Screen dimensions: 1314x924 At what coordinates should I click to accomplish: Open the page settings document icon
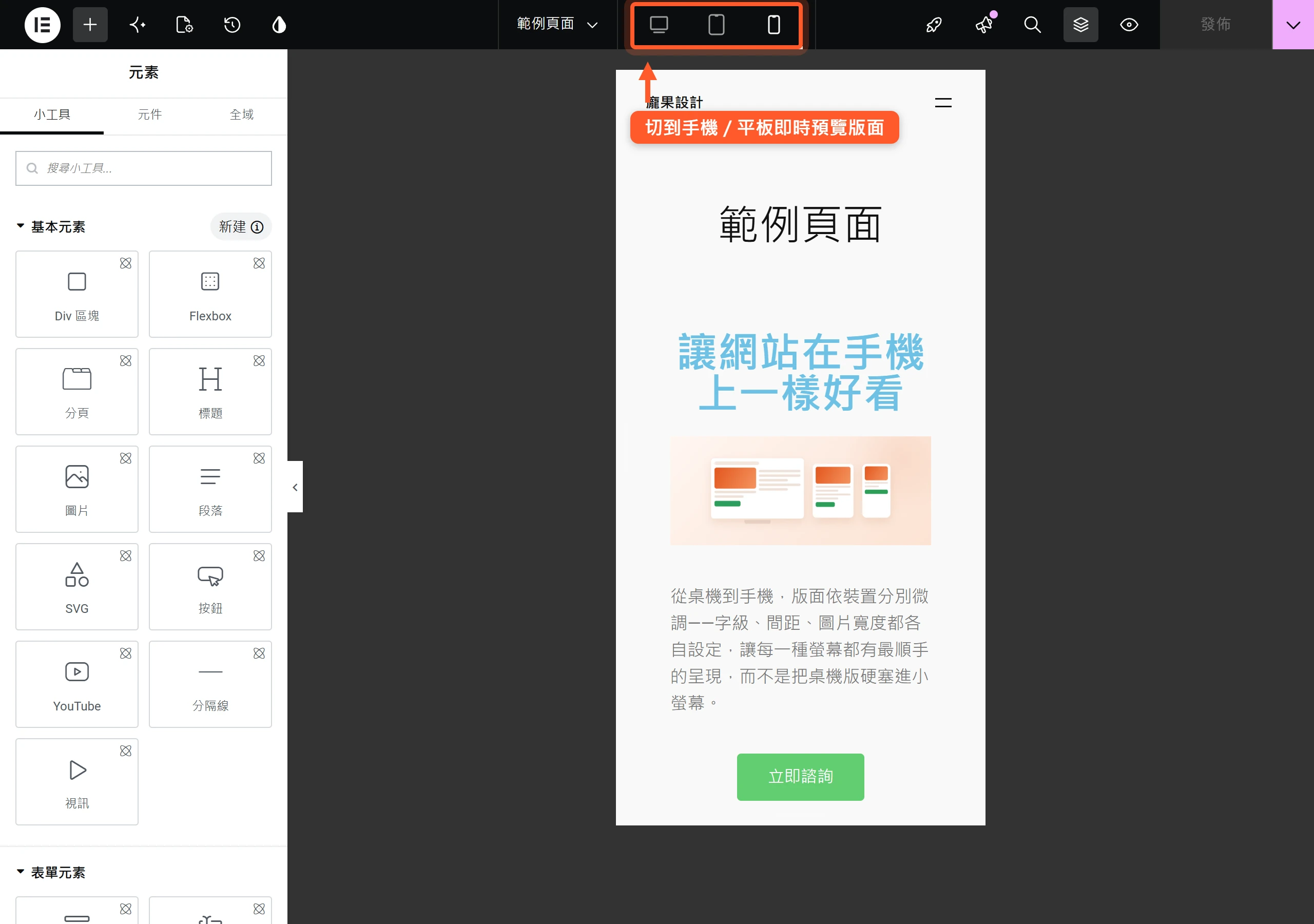pos(184,25)
